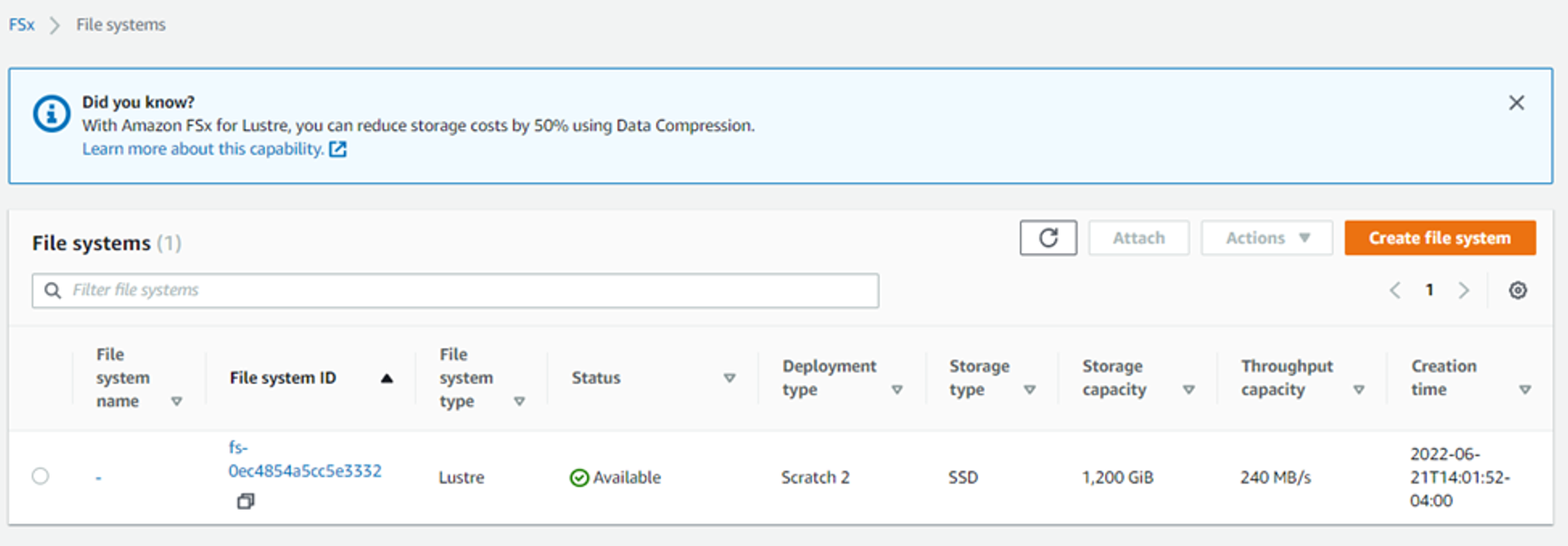Screen dimensions: 1568x546
Task: Click the Attach button
Action: (x=1138, y=238)
